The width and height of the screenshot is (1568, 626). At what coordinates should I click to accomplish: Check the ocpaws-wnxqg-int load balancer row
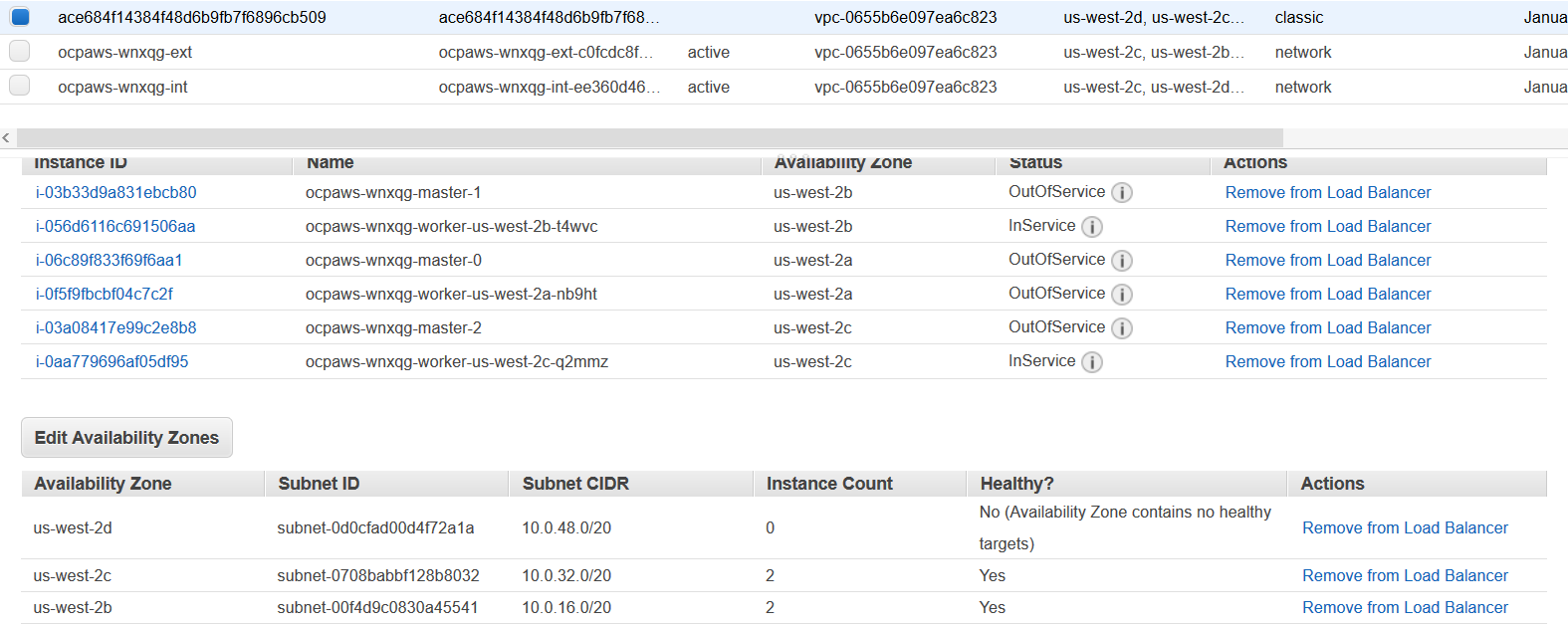(19, 87)
